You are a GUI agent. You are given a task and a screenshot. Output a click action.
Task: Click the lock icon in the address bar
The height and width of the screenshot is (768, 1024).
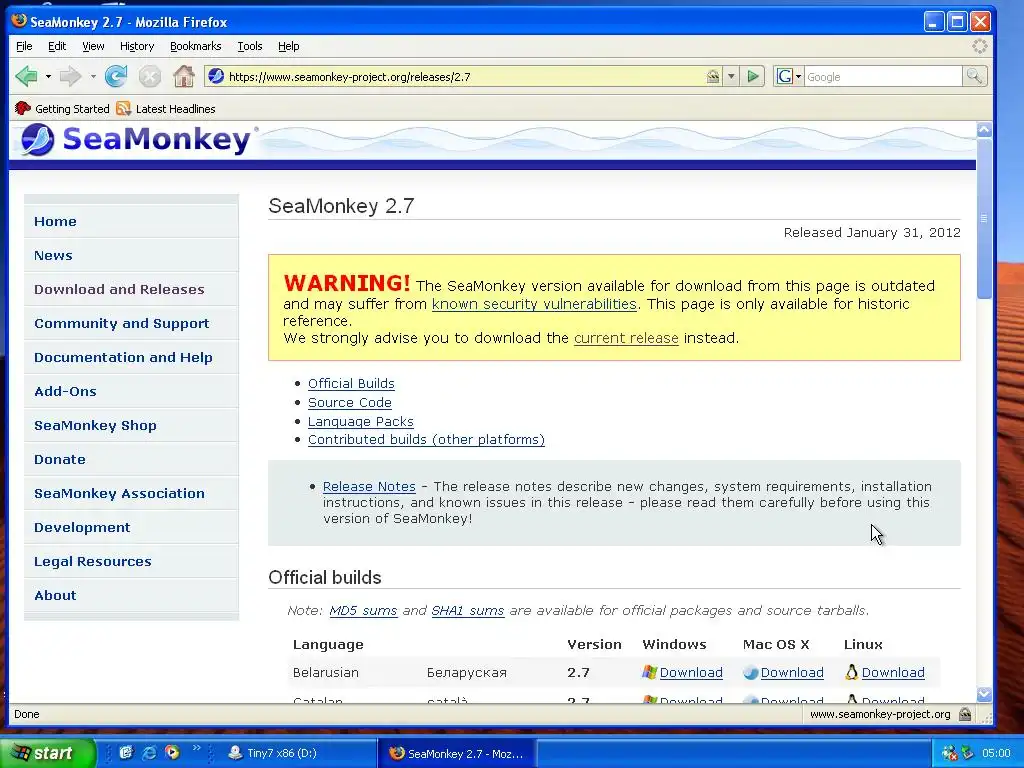(x=712, y=76)
